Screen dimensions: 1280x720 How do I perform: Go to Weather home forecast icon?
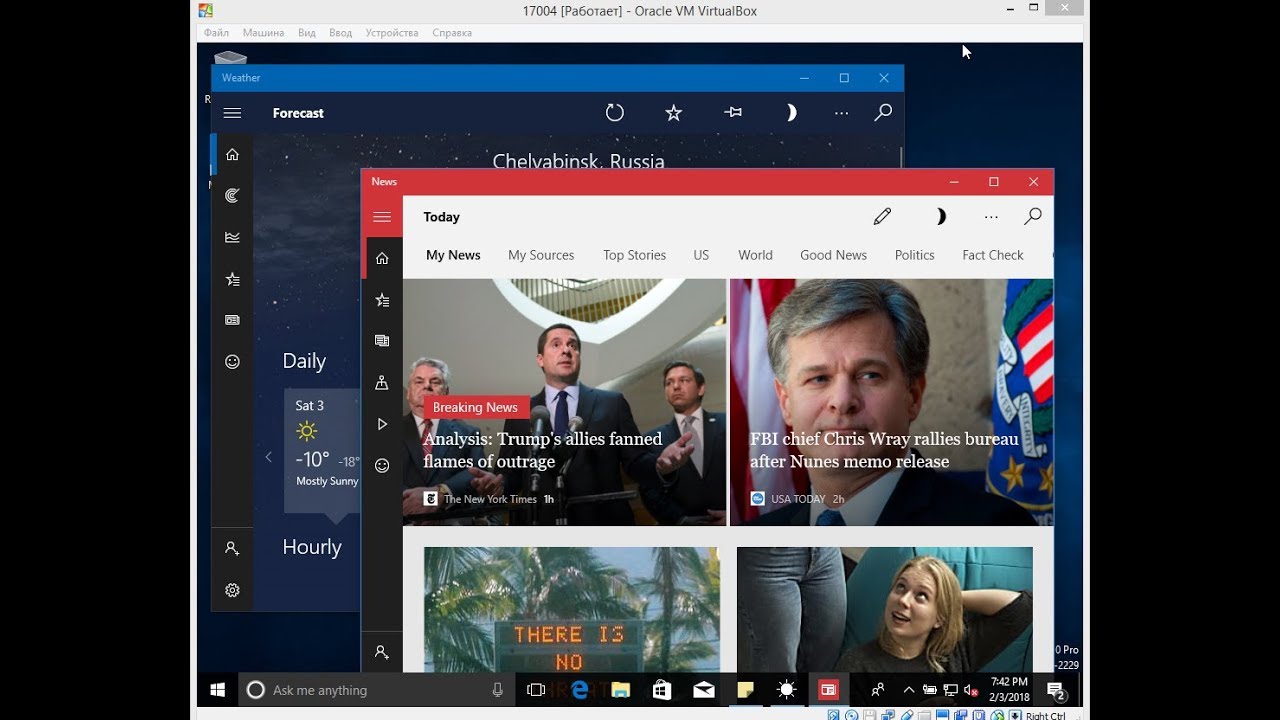tap(232, 154)
